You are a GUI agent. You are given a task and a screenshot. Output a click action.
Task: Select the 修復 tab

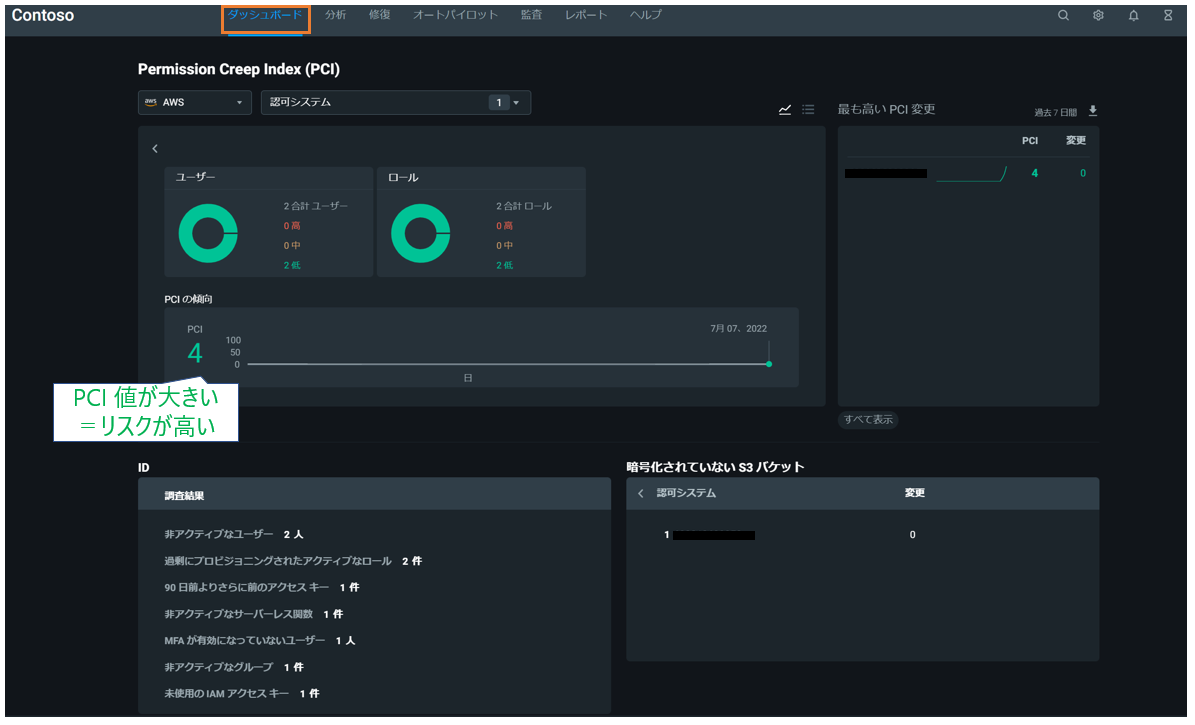[380, 15]
